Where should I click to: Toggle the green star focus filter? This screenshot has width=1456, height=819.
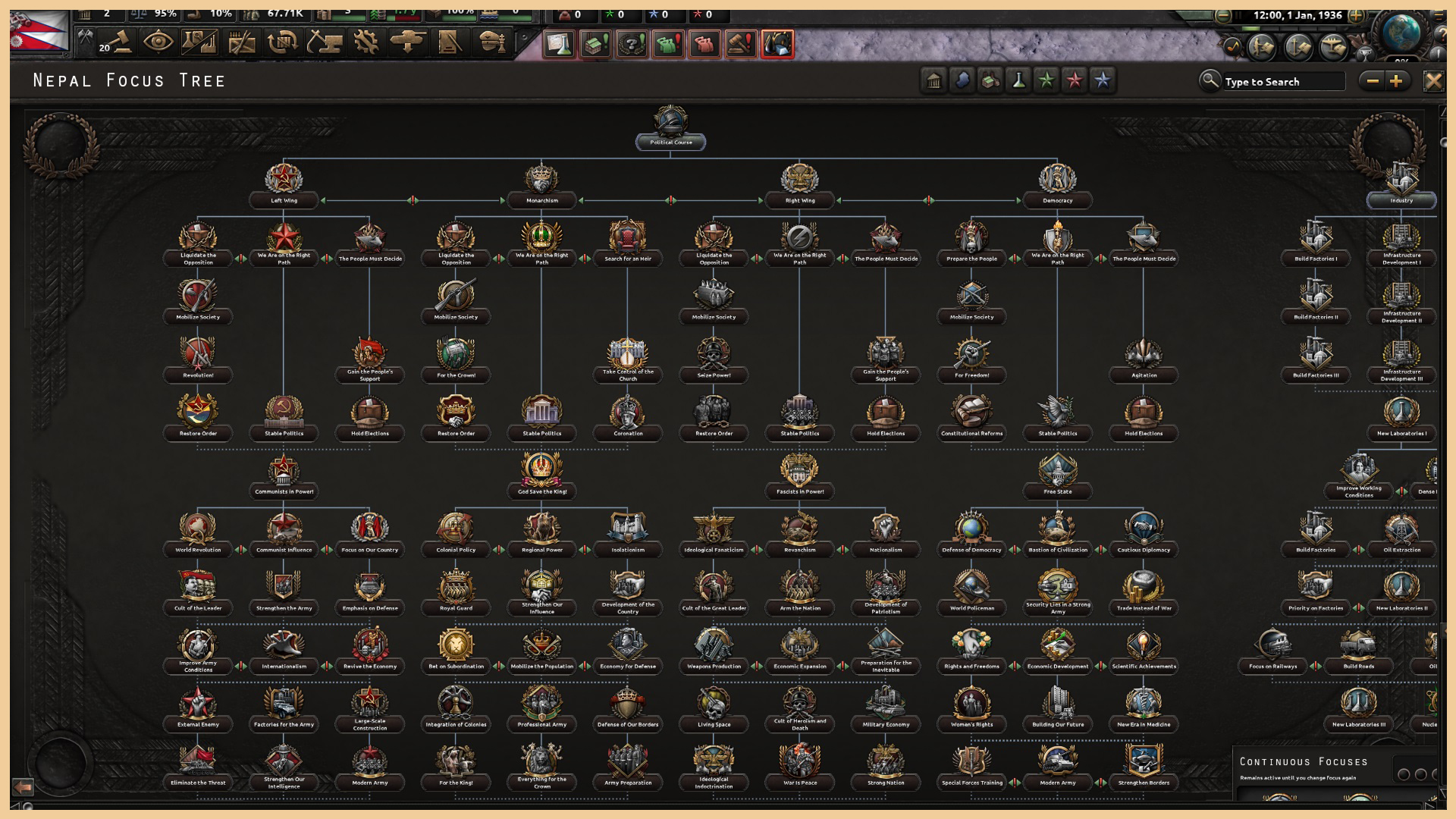pos(1046,80)
